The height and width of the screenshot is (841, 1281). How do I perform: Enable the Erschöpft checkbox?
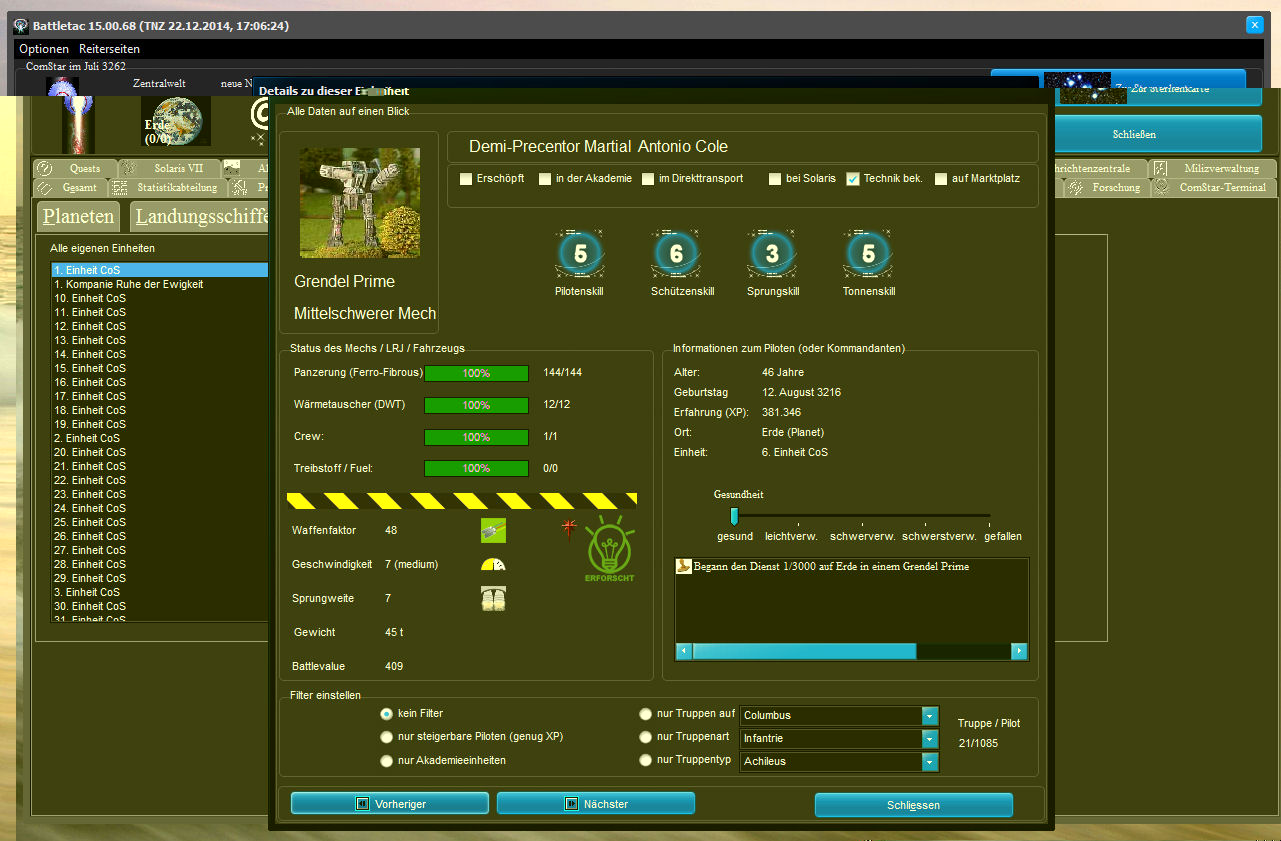(465, 179)
